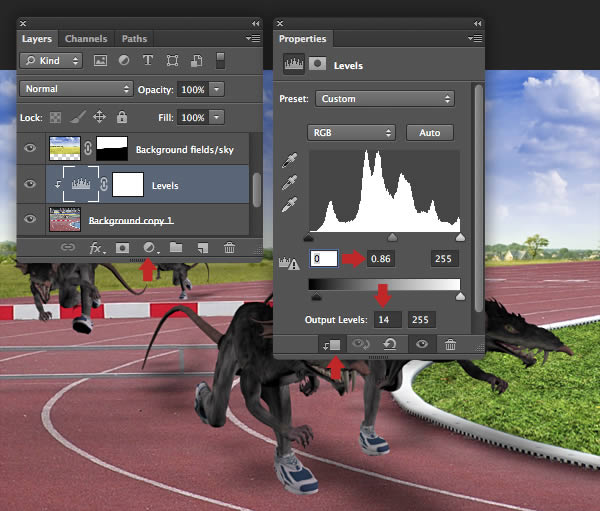This screenshot has height=511, width=600.
Task: Open the Kind filter dropdown
Action: click(x=51, y=60)
